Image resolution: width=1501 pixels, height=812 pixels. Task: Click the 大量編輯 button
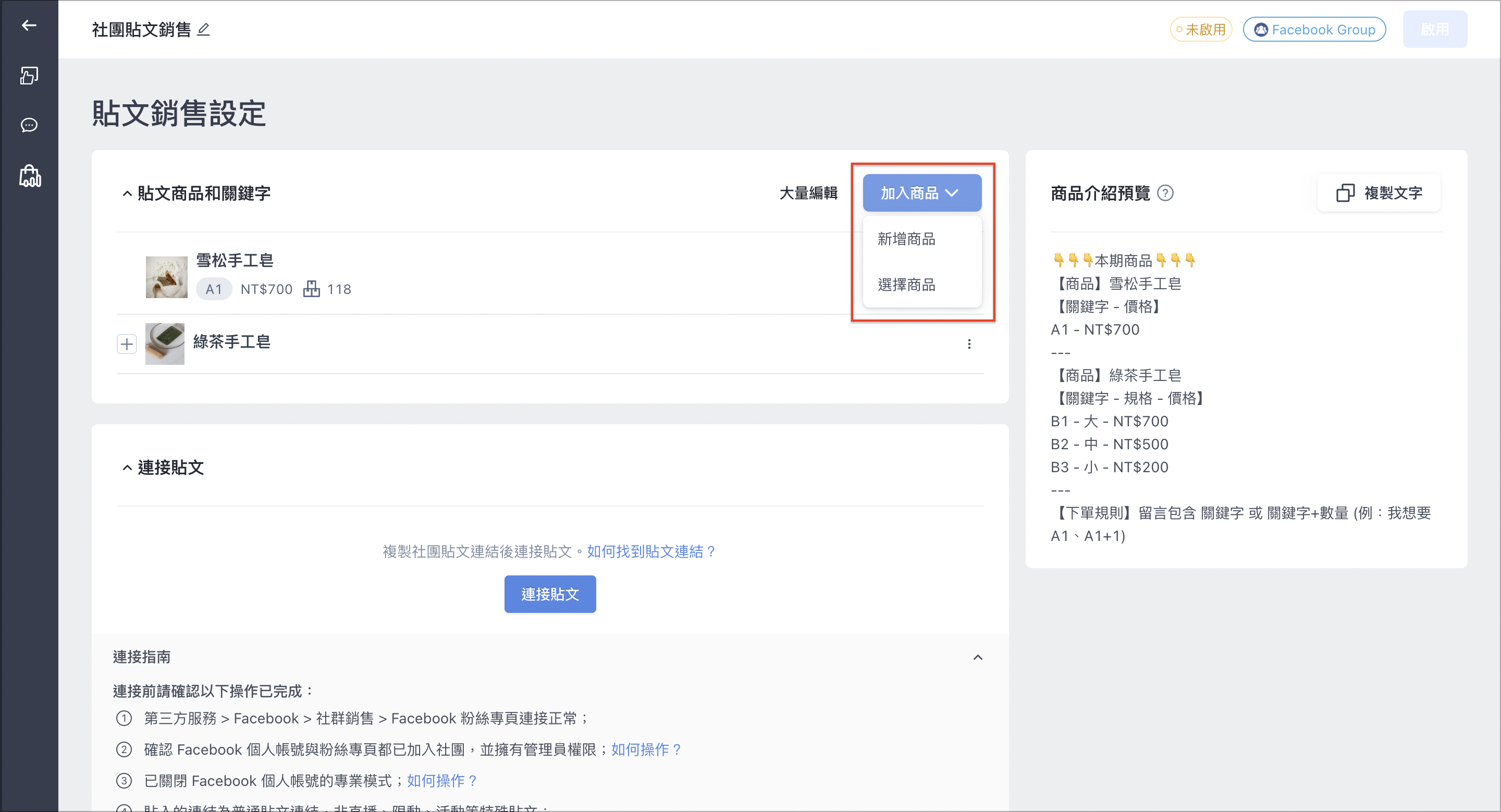point(808,193)
